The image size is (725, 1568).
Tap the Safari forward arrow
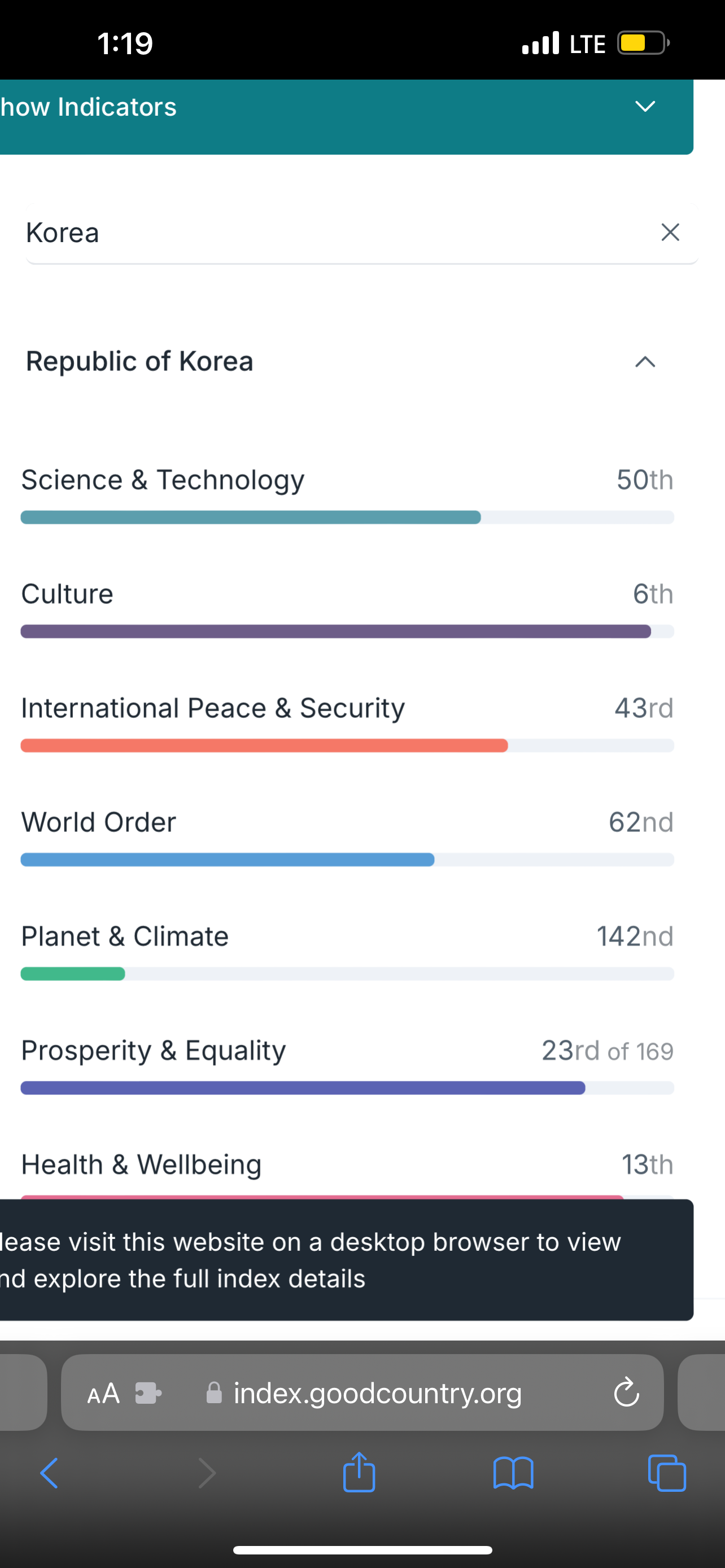(207, 1474)
